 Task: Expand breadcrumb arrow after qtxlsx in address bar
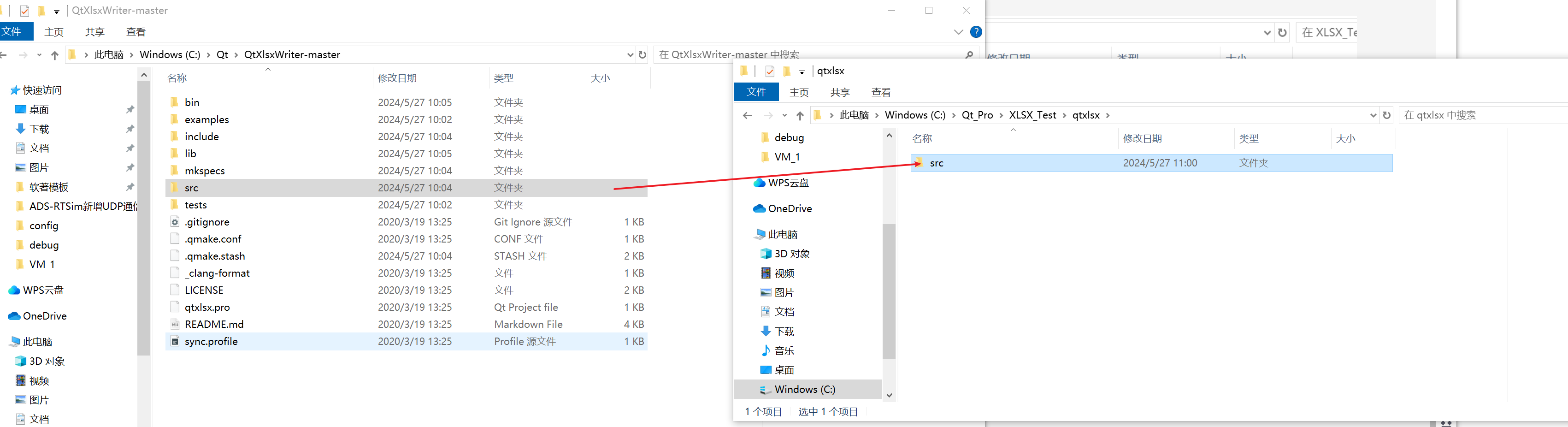[1107, 115]
